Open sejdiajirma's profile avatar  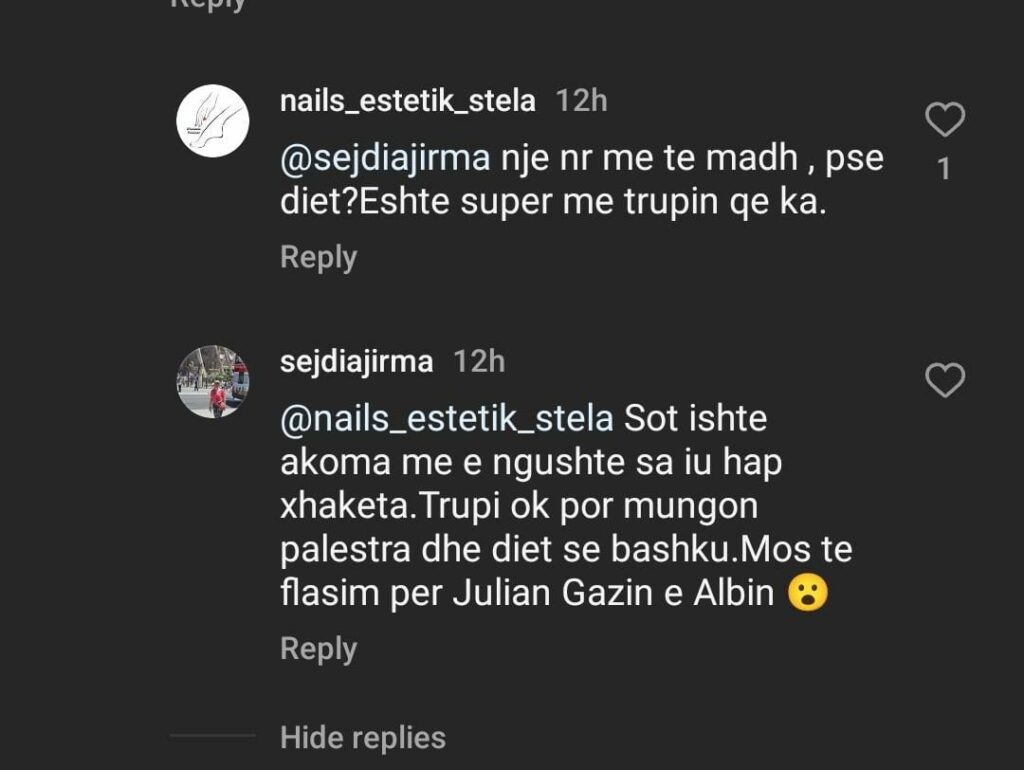(212, 381)
